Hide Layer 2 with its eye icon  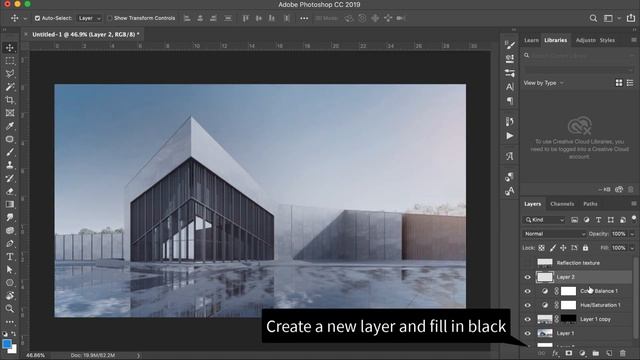point(527,277)
